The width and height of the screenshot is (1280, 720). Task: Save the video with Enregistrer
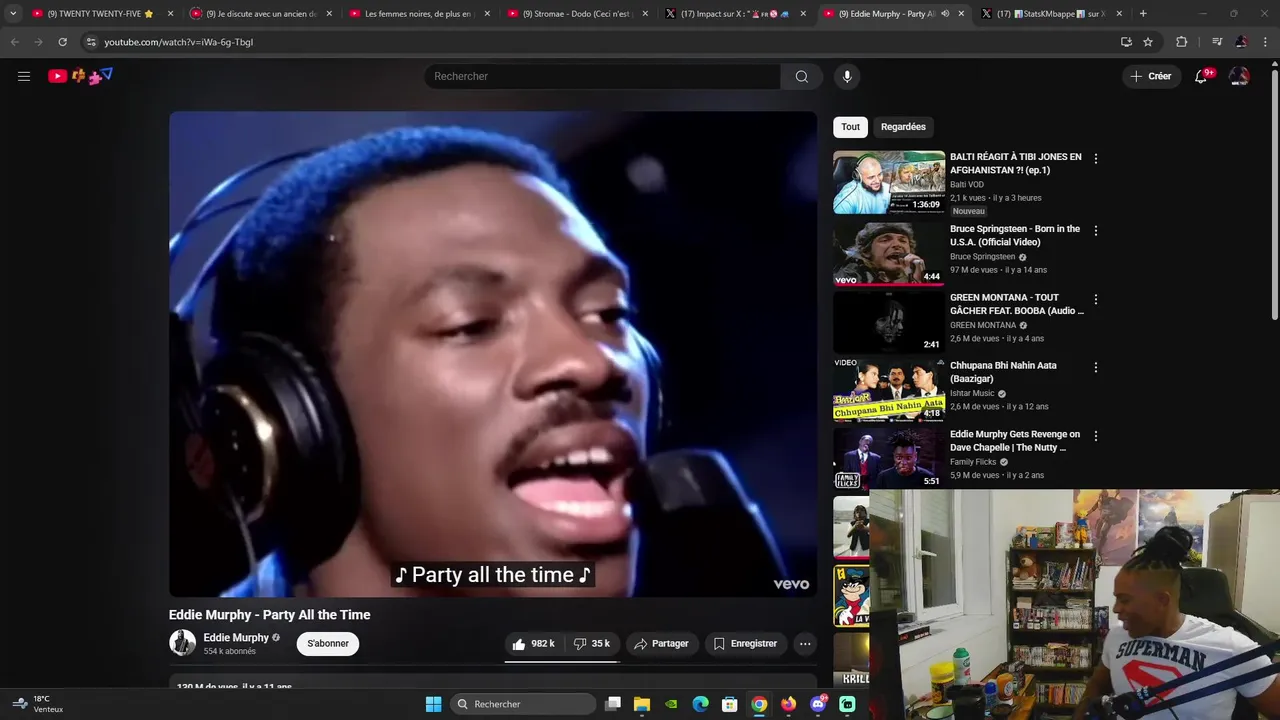[x=744, y=644]
